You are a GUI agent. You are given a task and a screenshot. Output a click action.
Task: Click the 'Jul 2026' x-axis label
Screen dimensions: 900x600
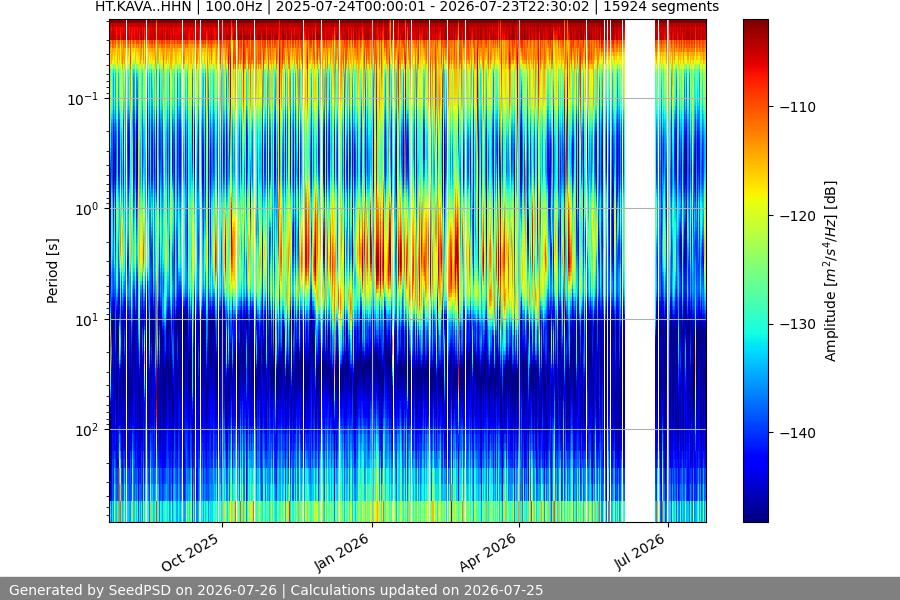[x=640, y=552]
